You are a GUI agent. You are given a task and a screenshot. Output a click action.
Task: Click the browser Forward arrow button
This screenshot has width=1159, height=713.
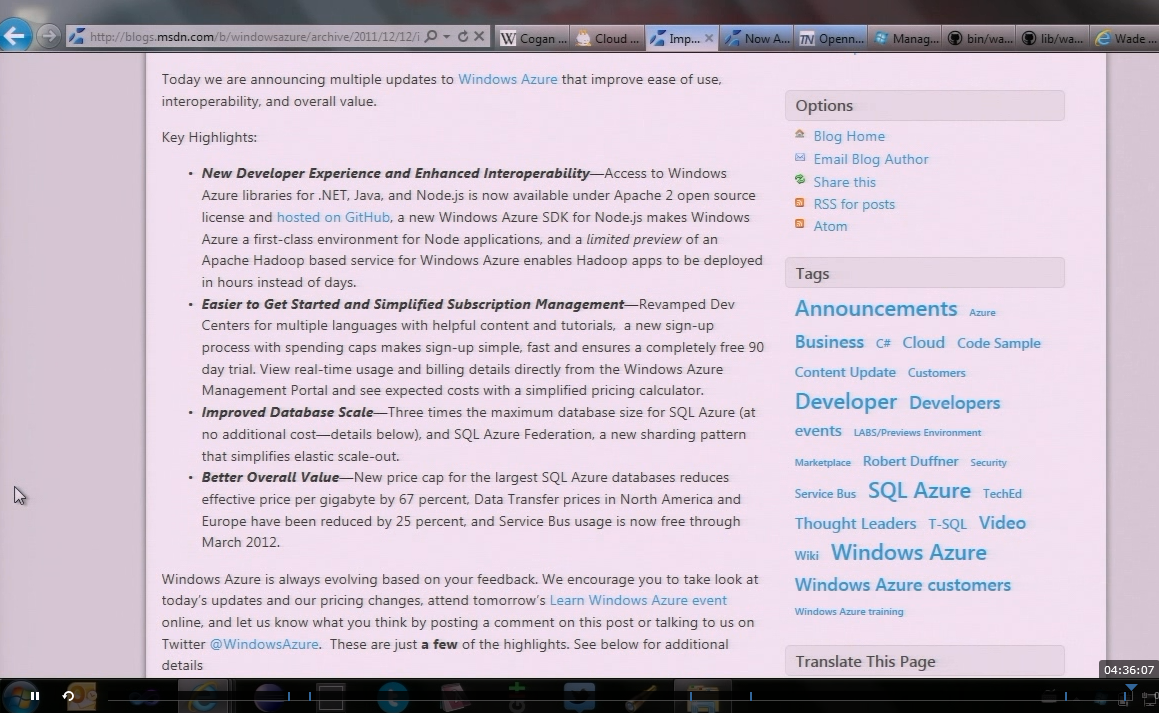49,35
